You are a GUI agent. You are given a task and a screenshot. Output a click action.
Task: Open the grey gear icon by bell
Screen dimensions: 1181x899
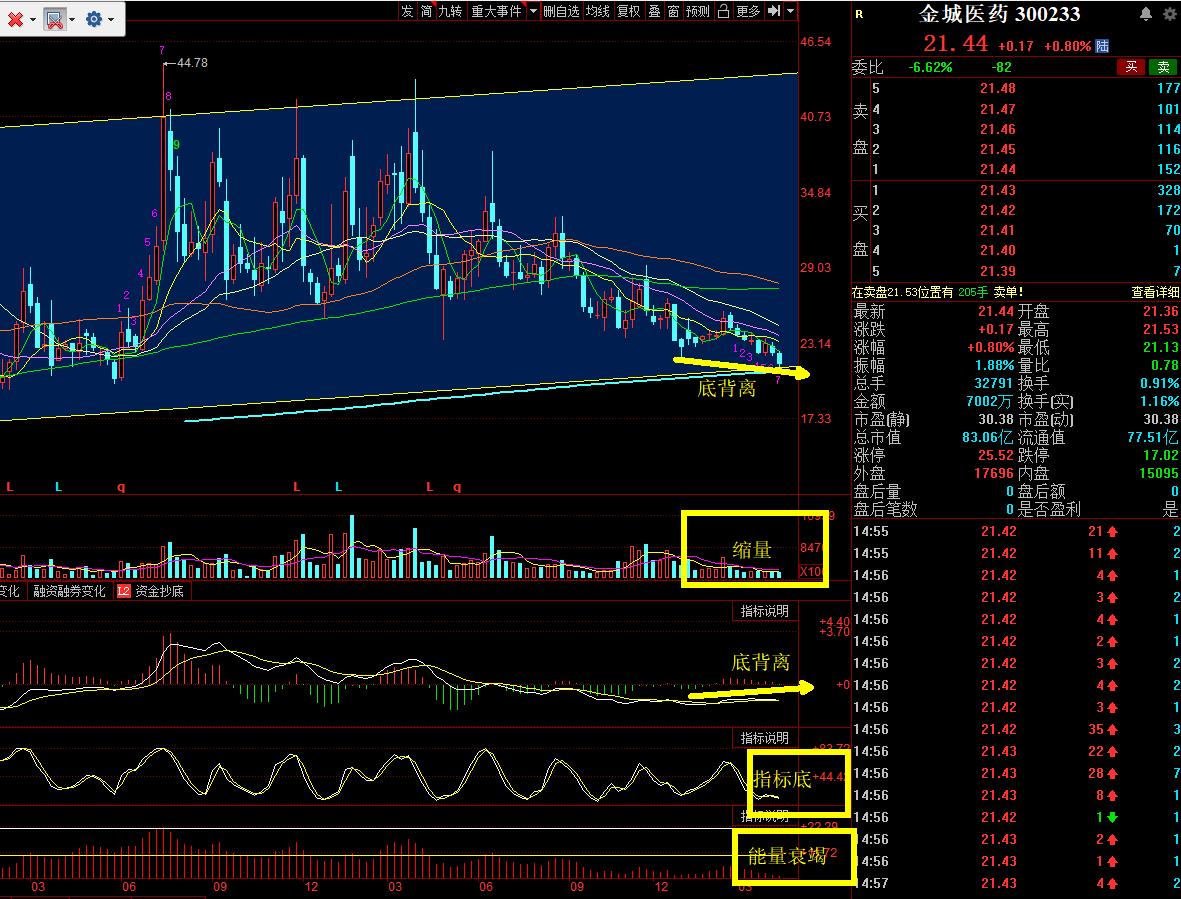[1170, 14]
